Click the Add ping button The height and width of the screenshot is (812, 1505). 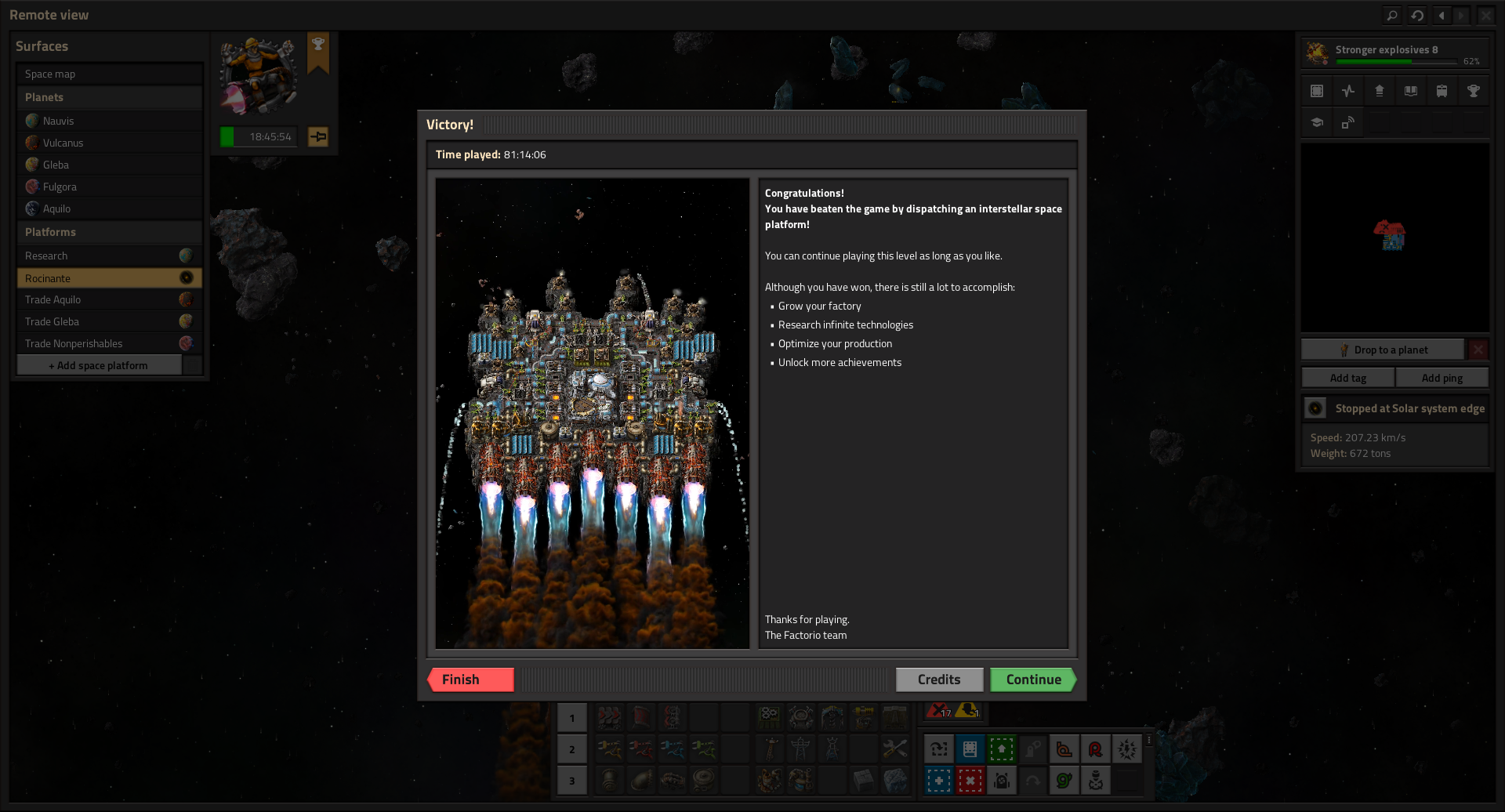[1442, 378]
